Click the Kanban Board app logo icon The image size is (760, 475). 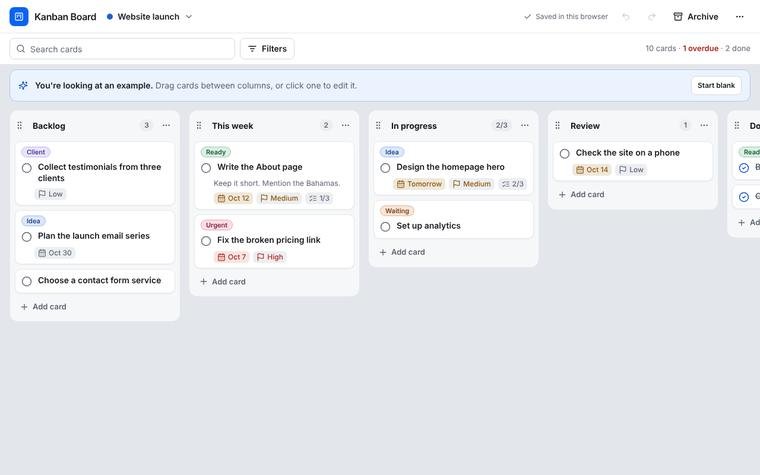(x=19, y=16)
